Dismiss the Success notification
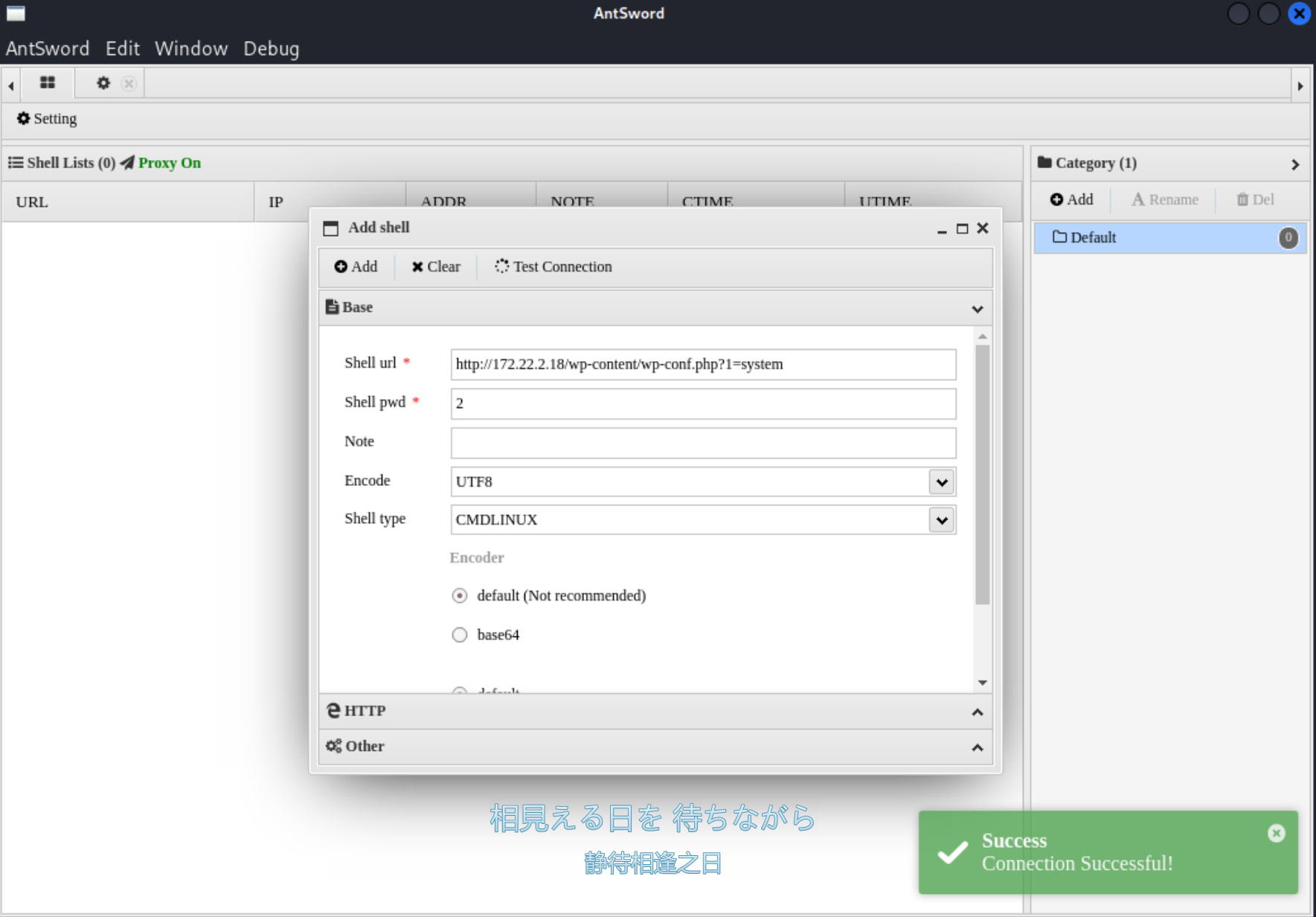Viewport: 1316px width, 917px height. 1276,834
